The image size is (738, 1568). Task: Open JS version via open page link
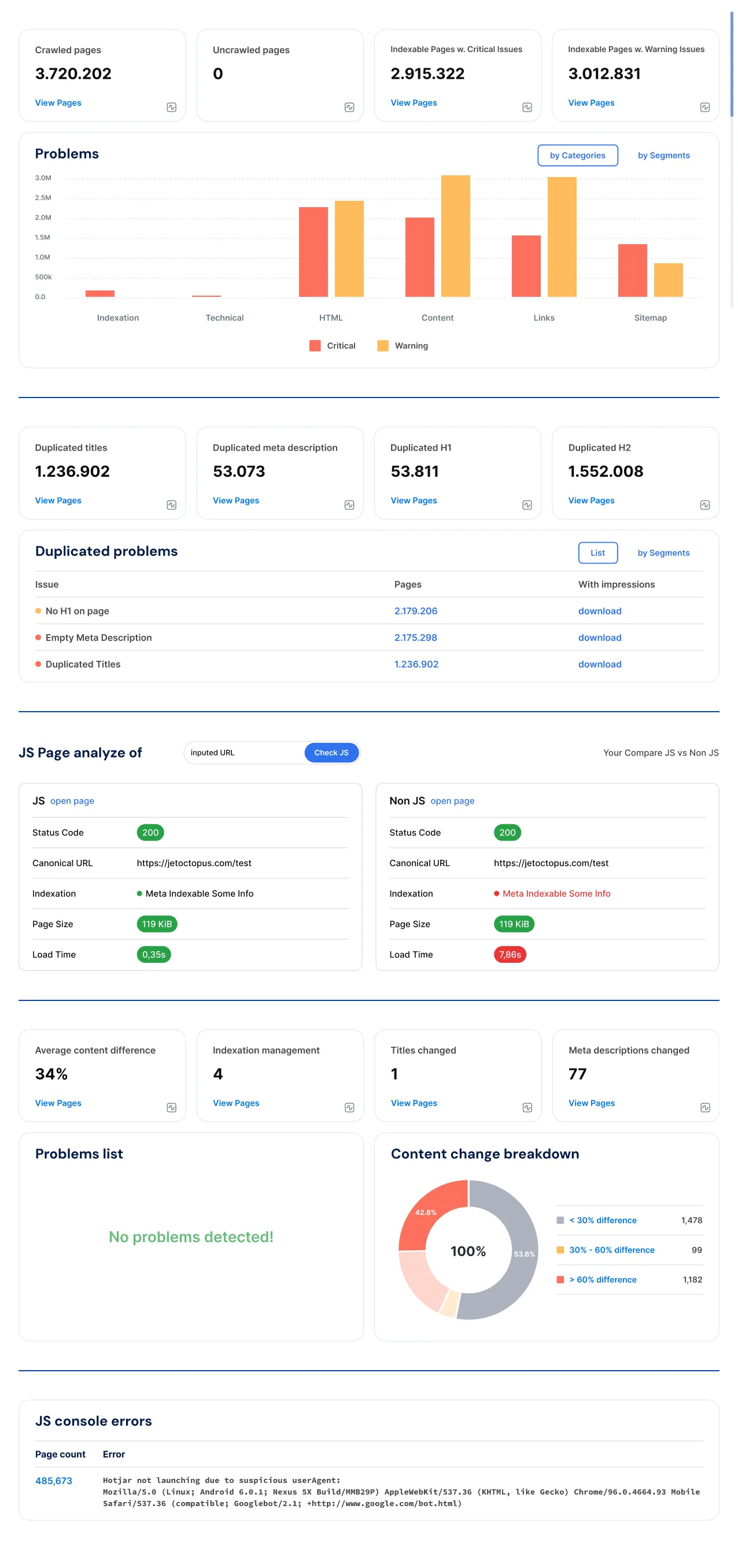point(72,801)
